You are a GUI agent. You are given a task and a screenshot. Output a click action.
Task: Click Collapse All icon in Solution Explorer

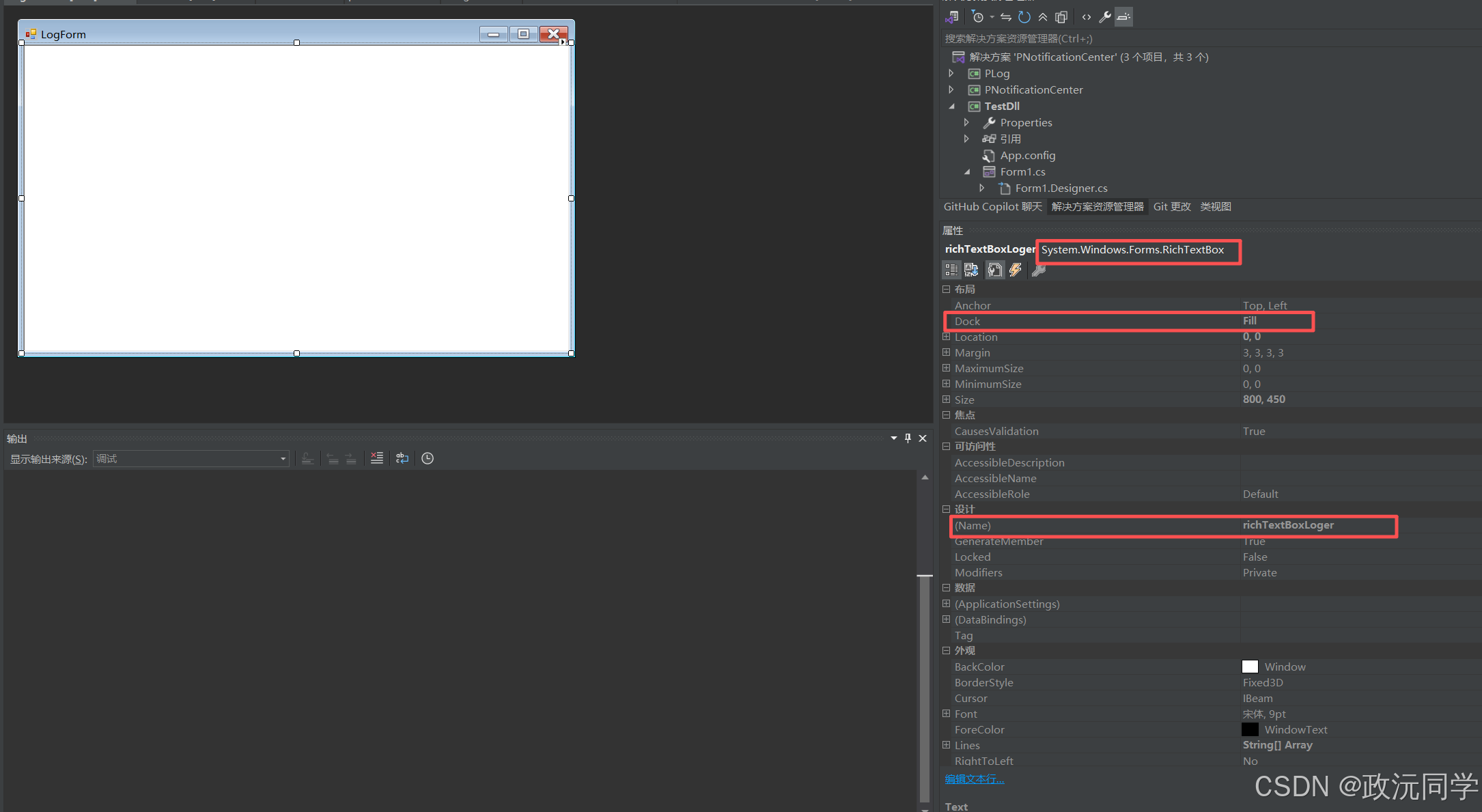pyautogui.click(x=1043, y=17)
